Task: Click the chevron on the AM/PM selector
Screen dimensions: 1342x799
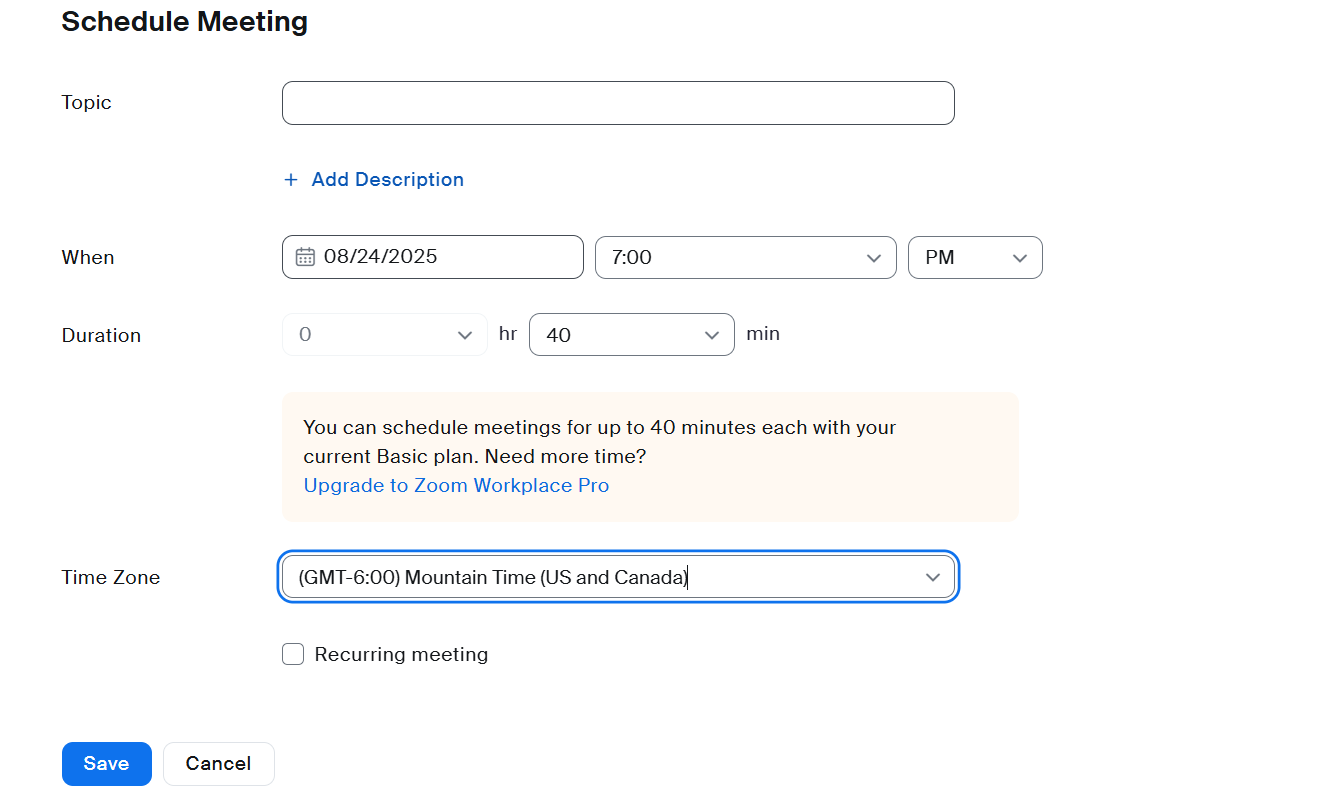Action: tap(1020, 257)
